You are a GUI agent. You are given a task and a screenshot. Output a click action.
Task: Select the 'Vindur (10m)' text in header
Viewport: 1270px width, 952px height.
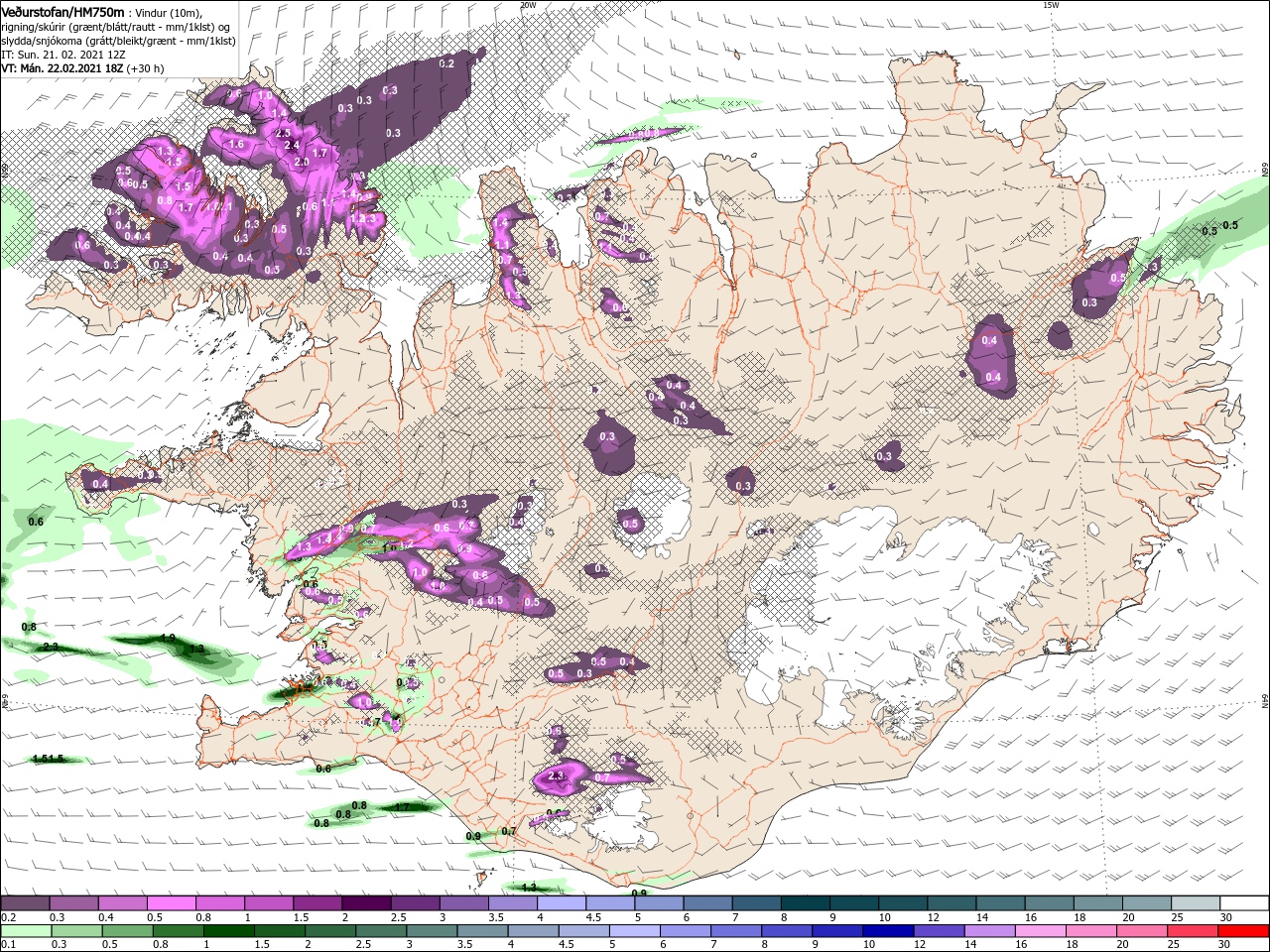pos(169,13)
